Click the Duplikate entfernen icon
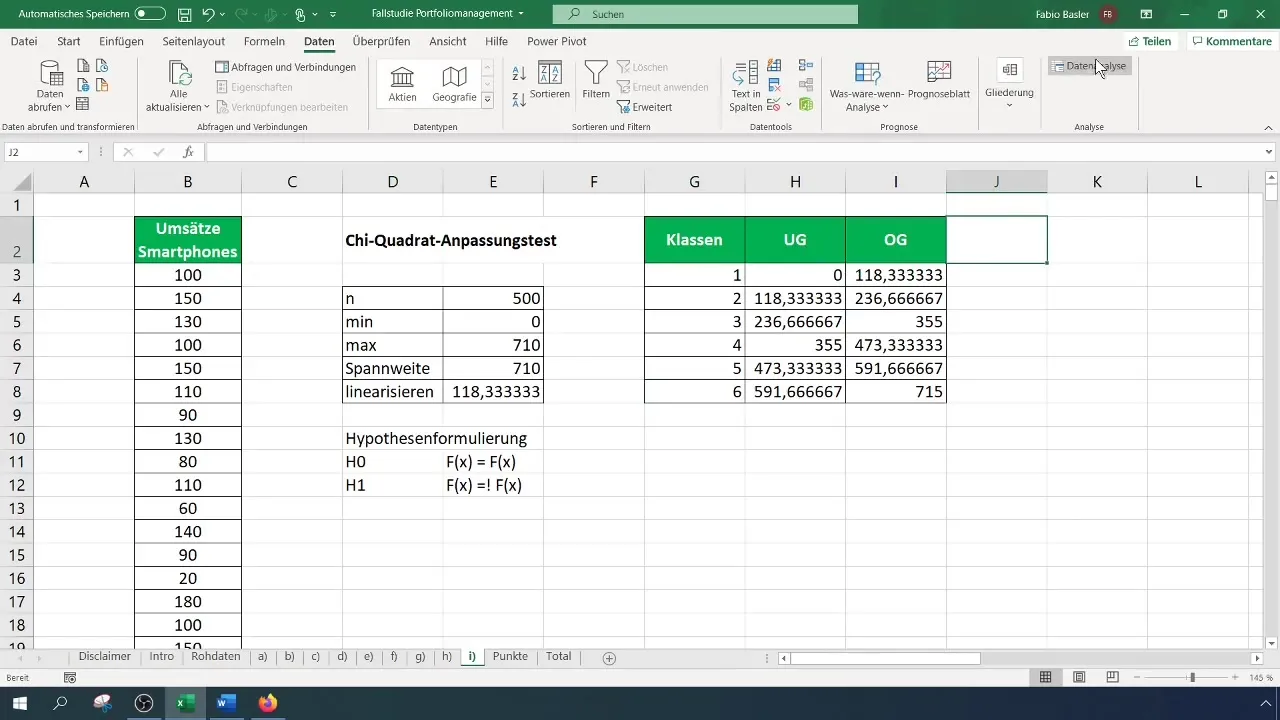1280x720 pixels. coord(773,85)
